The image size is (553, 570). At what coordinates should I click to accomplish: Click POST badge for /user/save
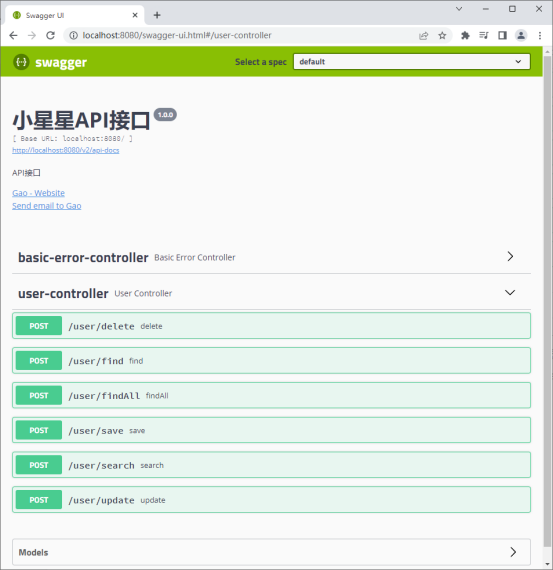tap(39, 430)
